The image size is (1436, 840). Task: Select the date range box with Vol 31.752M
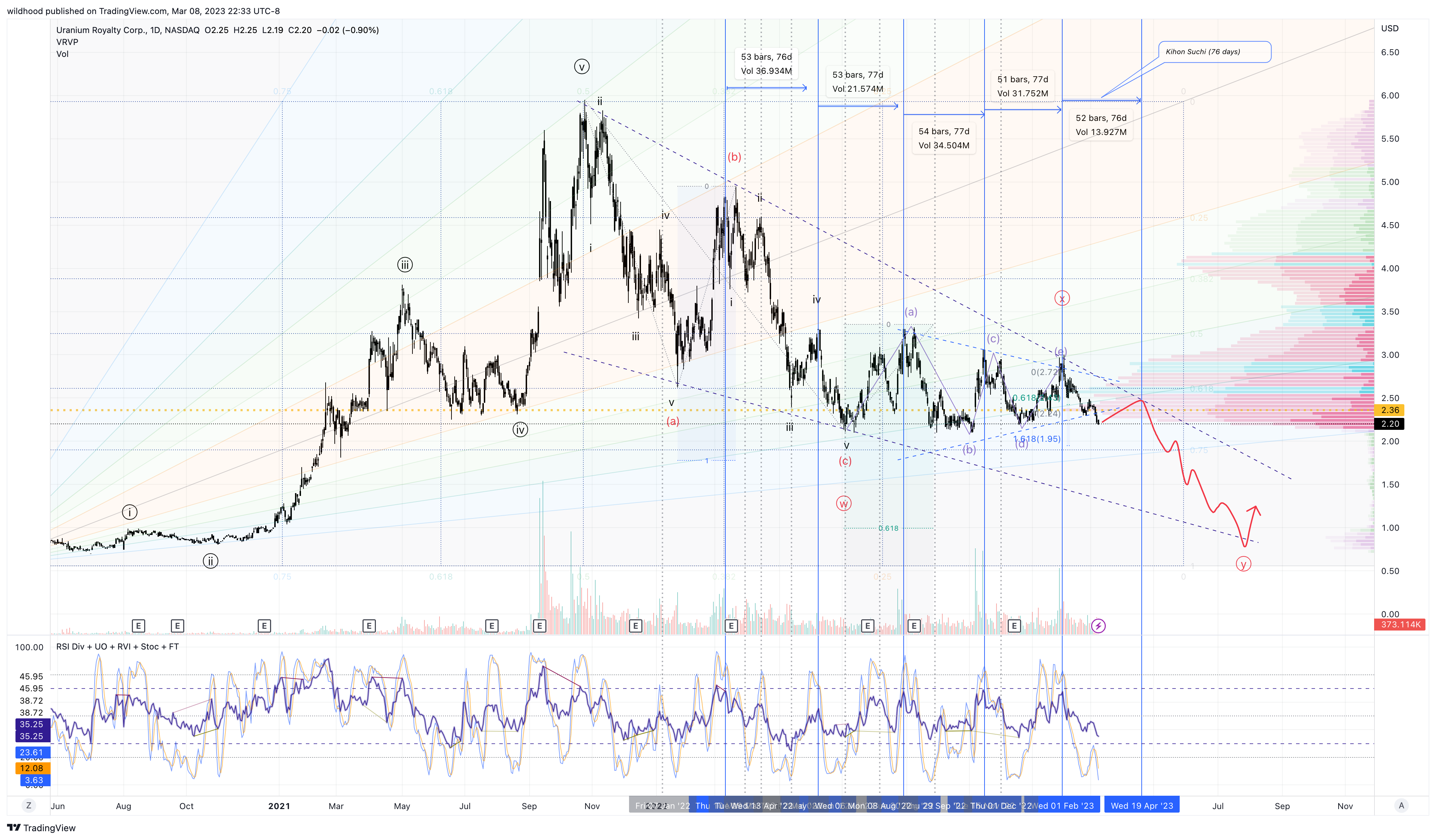coord(1022,86)
